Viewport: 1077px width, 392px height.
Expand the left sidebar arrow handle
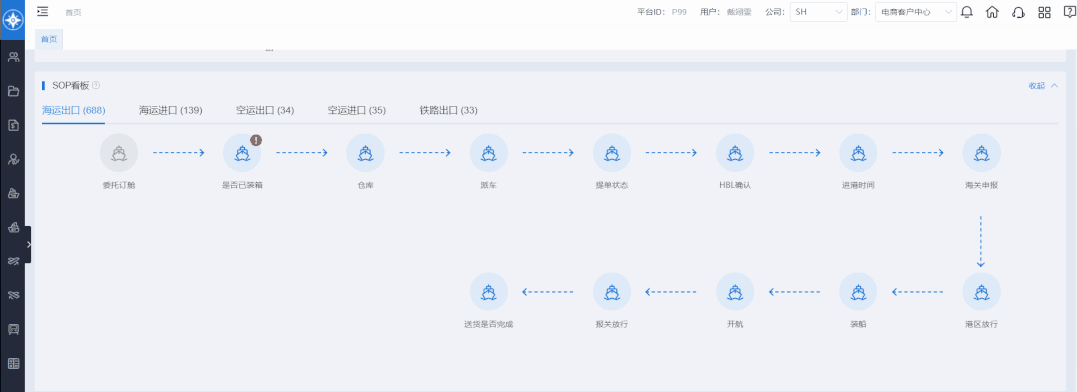click(x=28, y=244)
